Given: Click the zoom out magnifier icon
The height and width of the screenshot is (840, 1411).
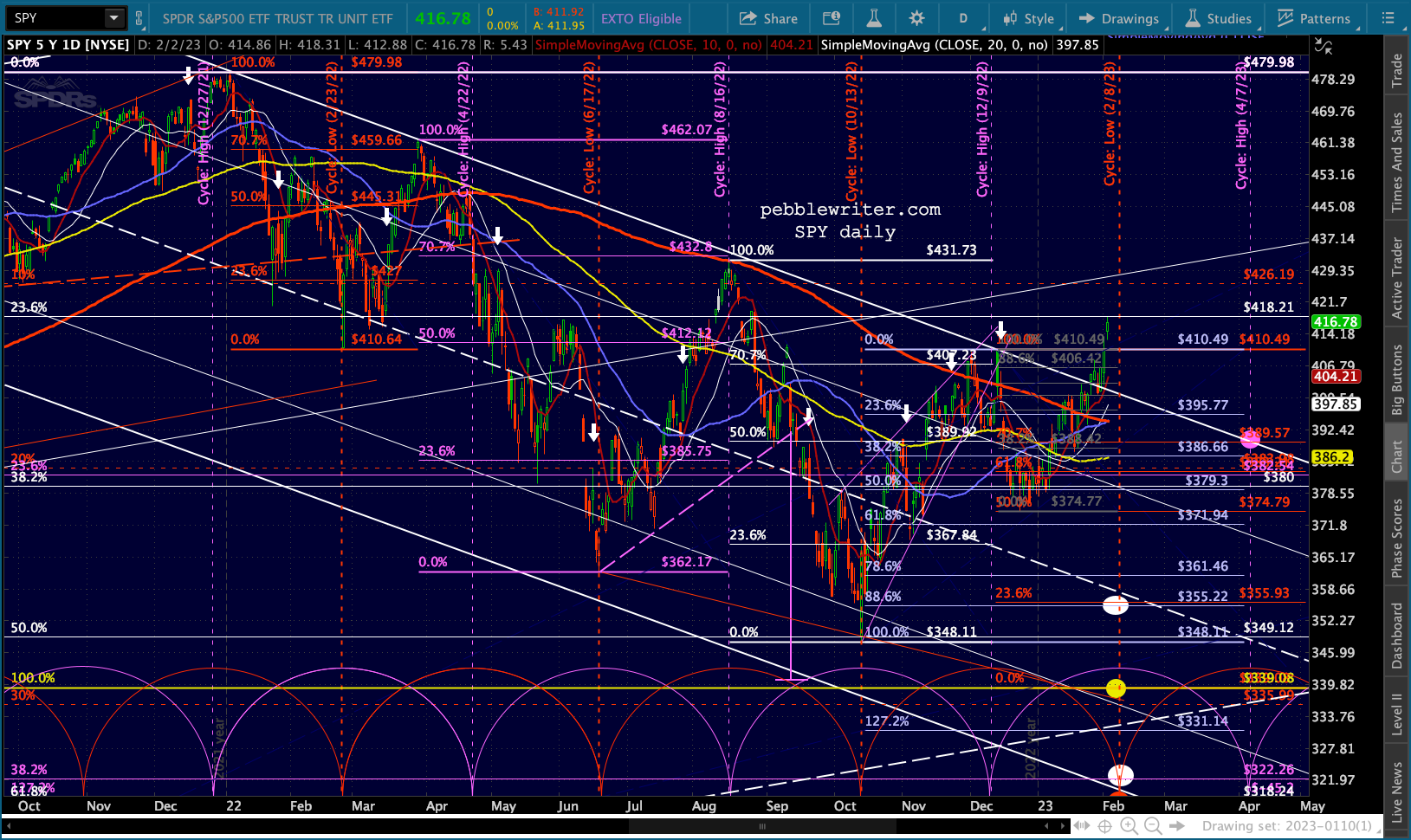Looking at the screenshot, I should pos(1152,826).
